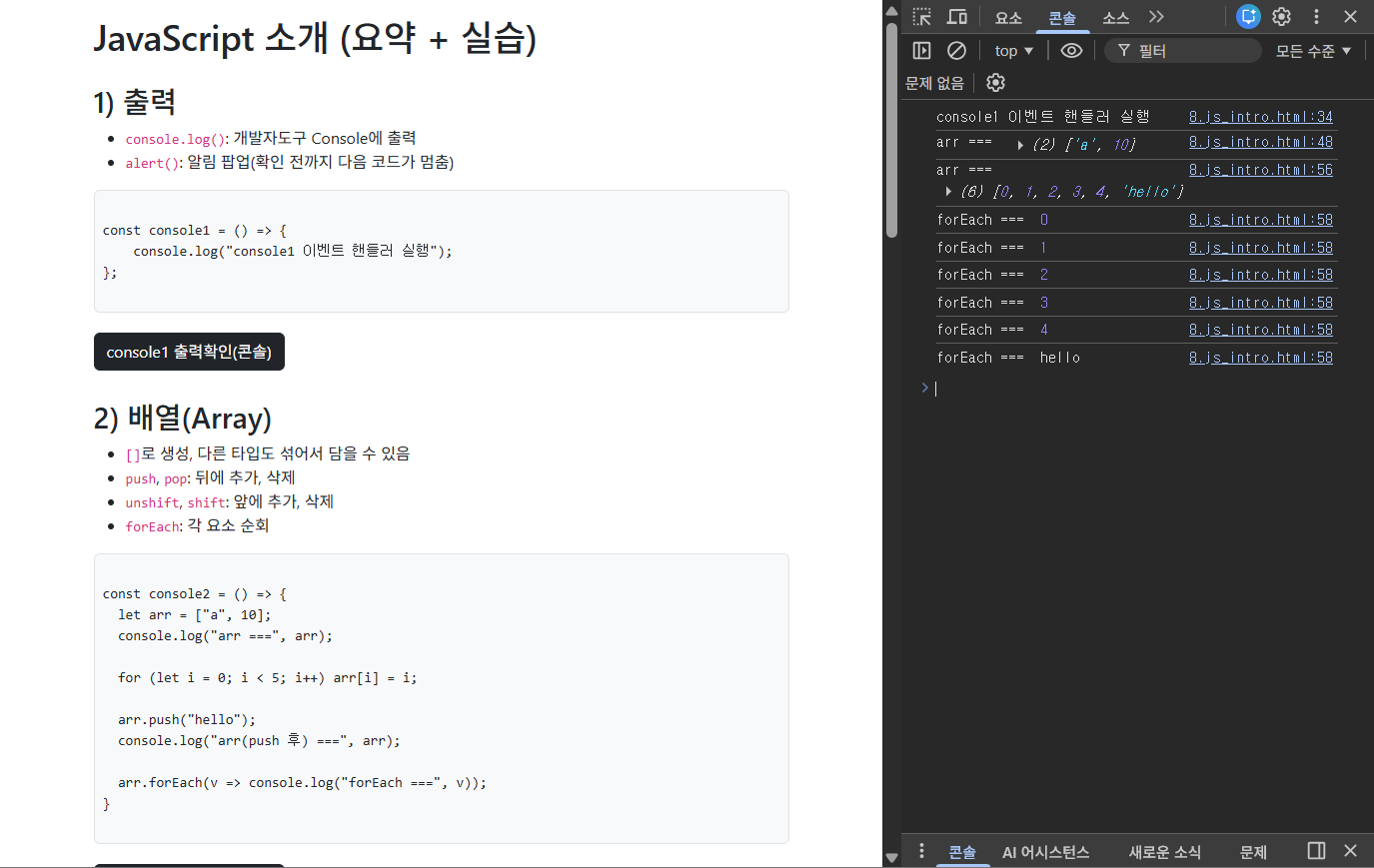The image size is (1374, 868).
Task: Open the 모든 수준 log level dropdown
Action: tap(1313, 51)
